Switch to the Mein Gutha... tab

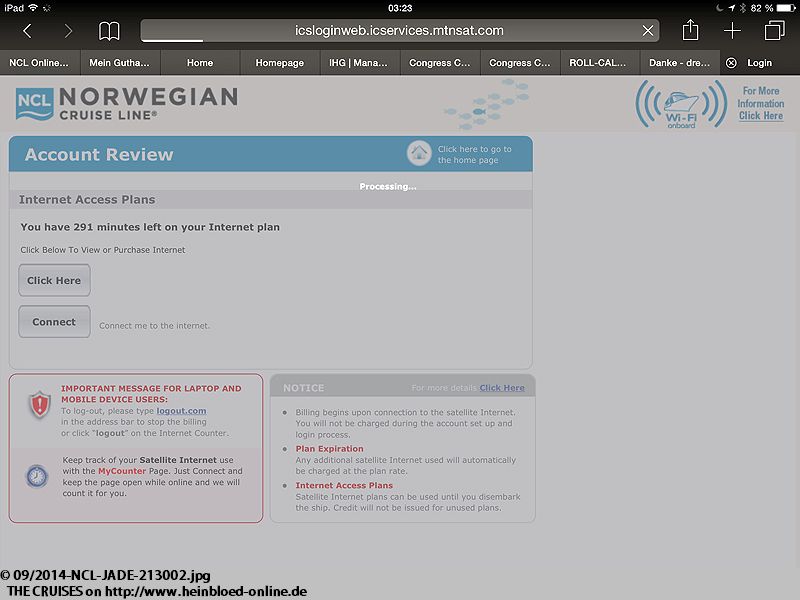120,63
